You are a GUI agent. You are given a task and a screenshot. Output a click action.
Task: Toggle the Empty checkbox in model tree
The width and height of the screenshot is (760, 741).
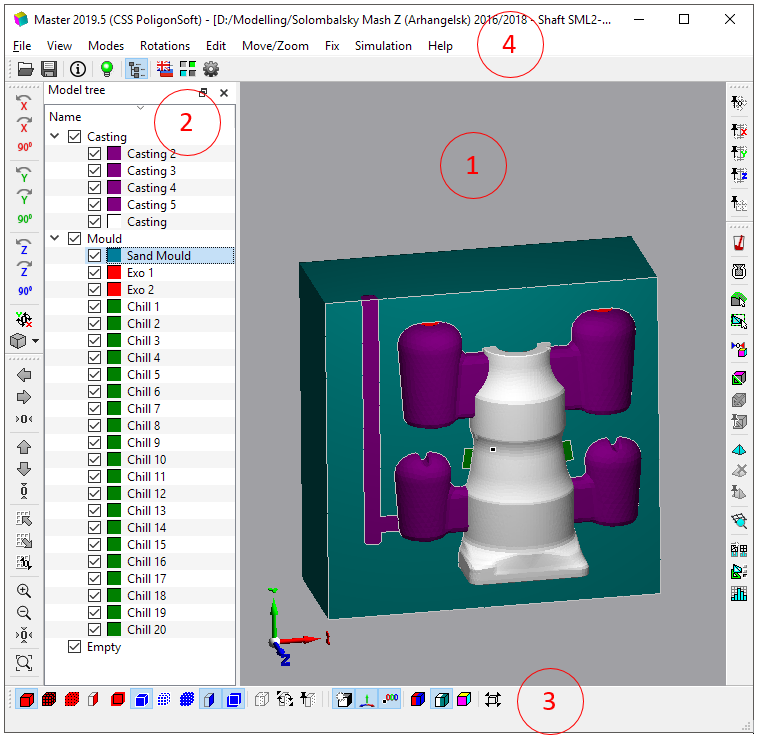click(74, 647)
